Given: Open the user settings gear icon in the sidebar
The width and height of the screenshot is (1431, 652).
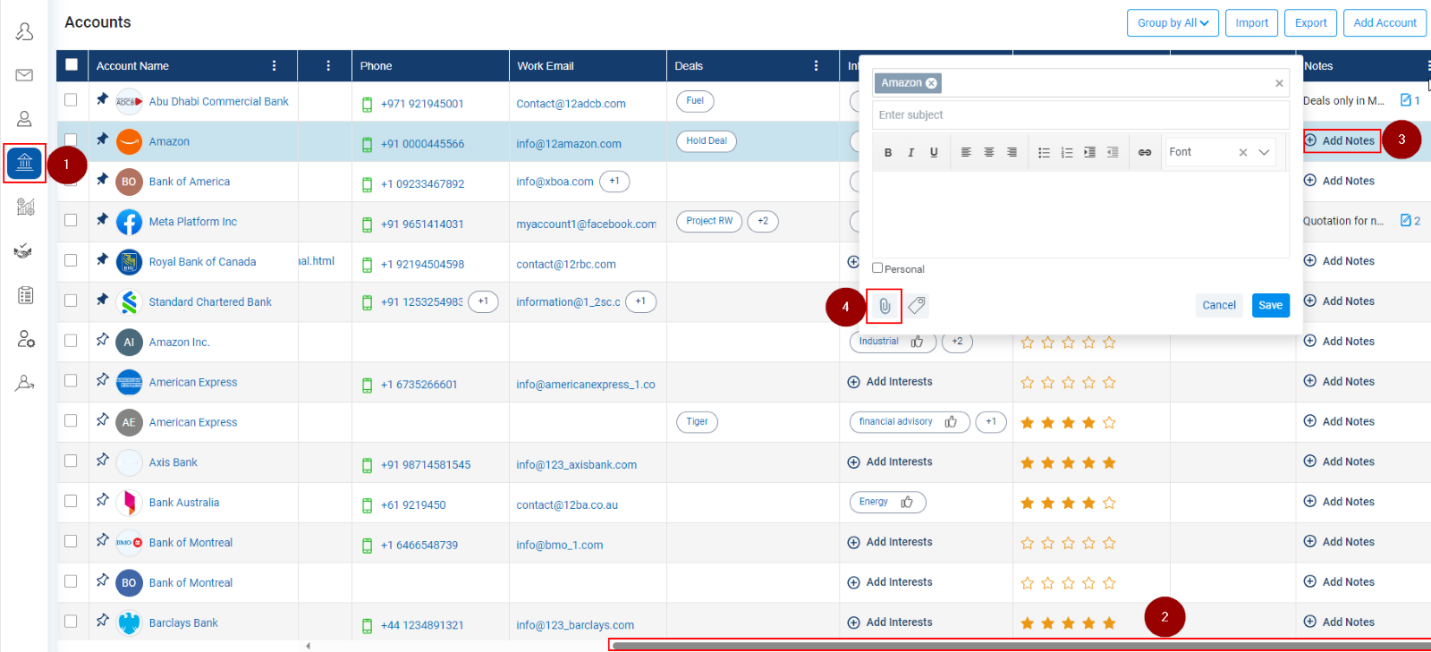Looking at the screenshot, I should click(25, 339).
